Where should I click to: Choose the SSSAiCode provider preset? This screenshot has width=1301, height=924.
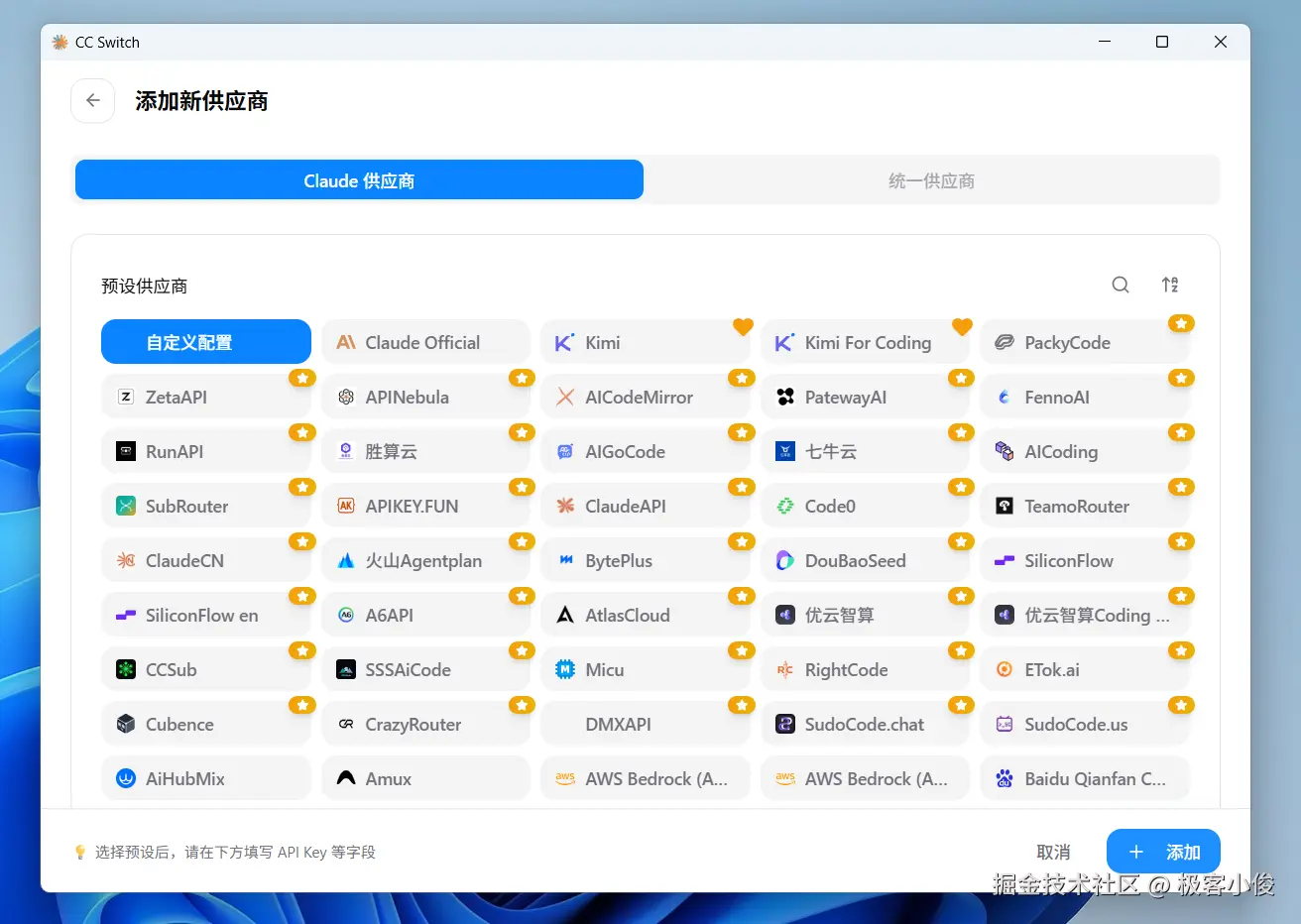(425, 669)
